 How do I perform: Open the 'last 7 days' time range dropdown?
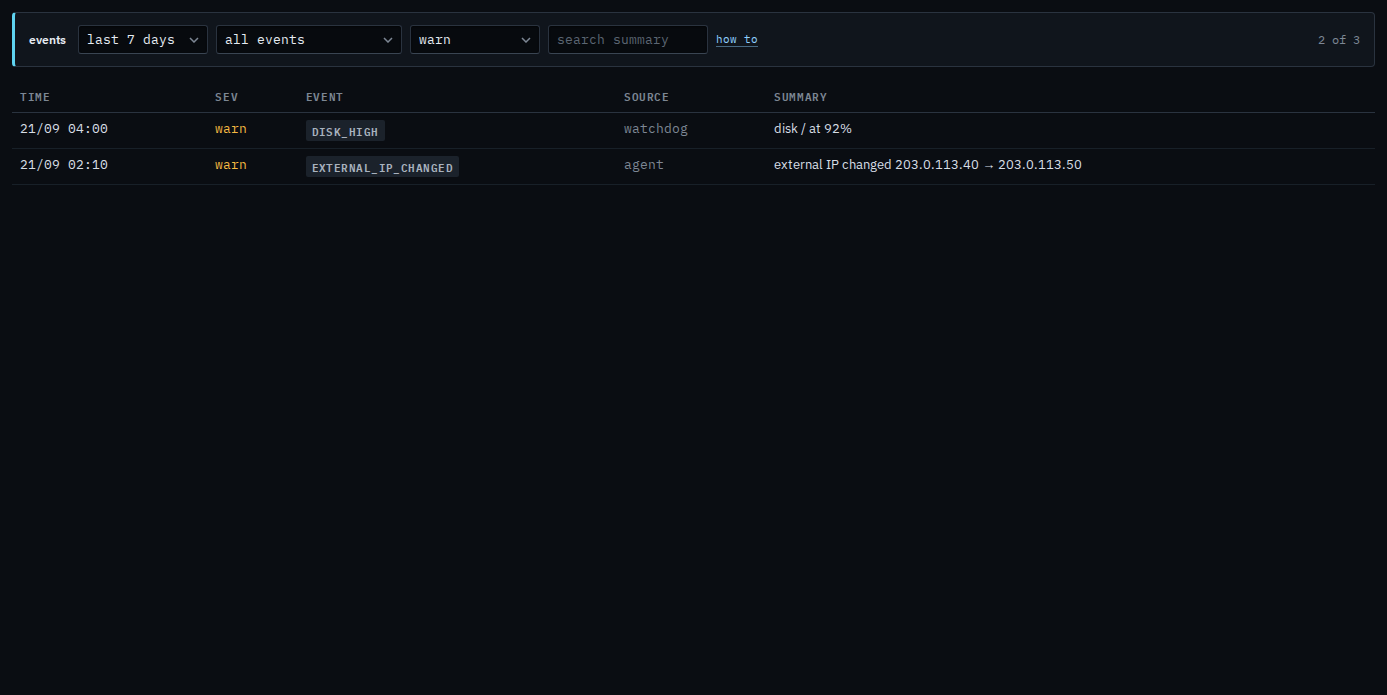point(143,40)
